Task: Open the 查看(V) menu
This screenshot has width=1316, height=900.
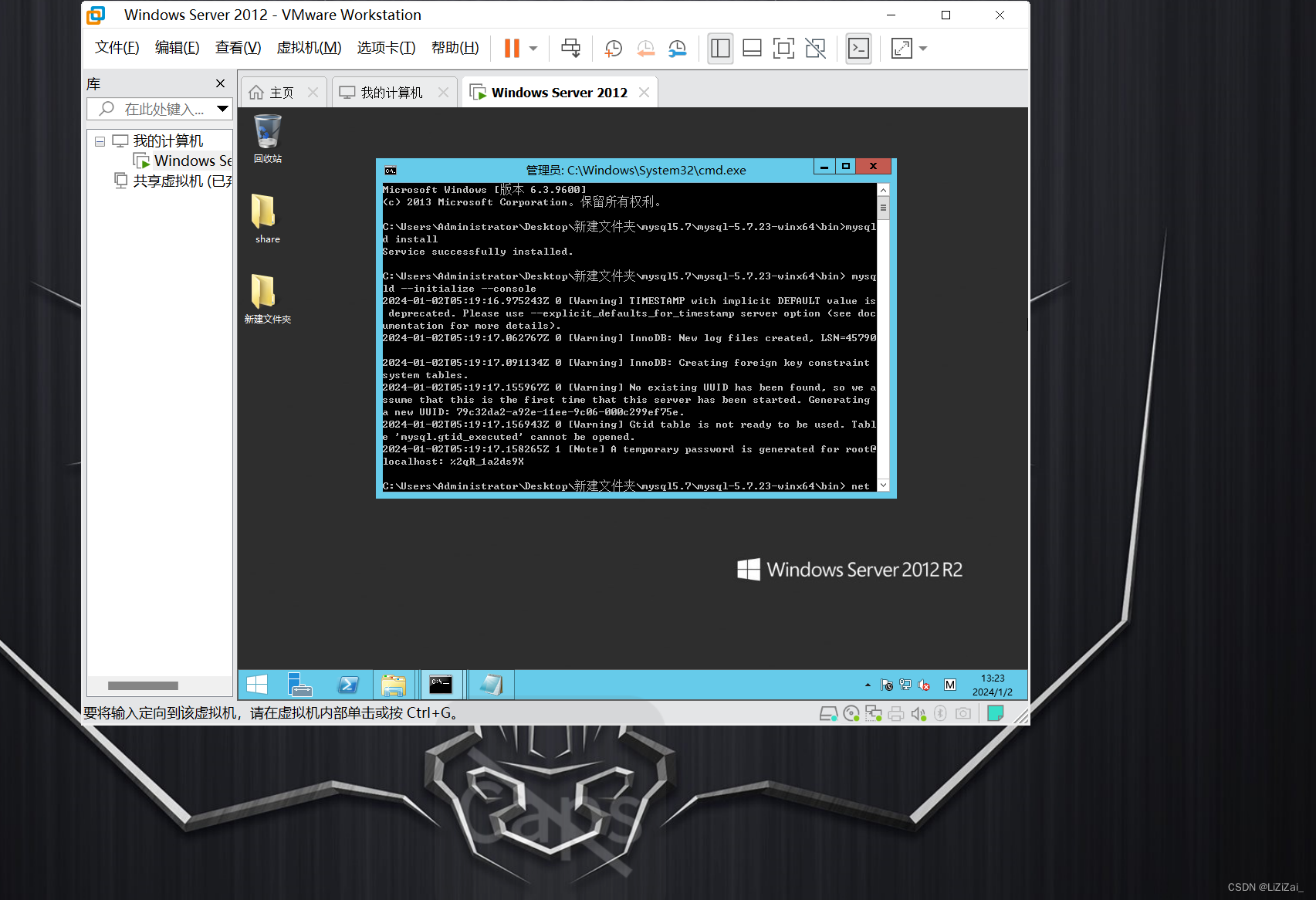Action: tap(238, 48)
